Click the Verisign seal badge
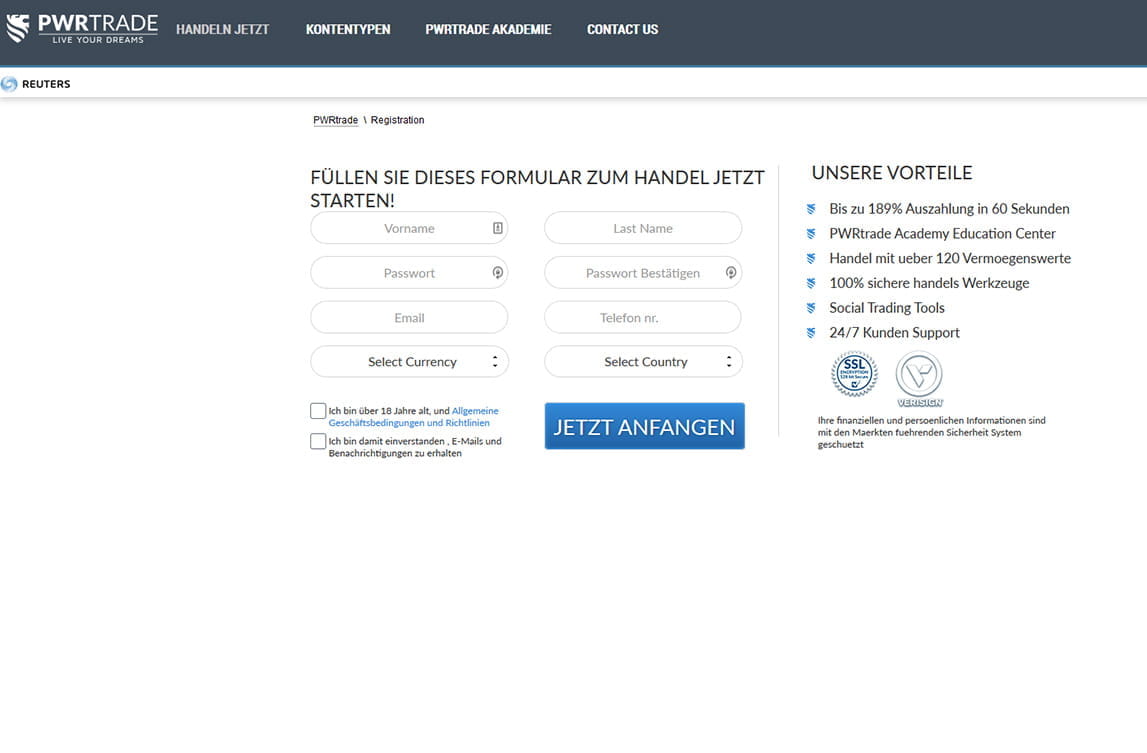This screenshot has width=1147, height=753. (x=920, y=378)
